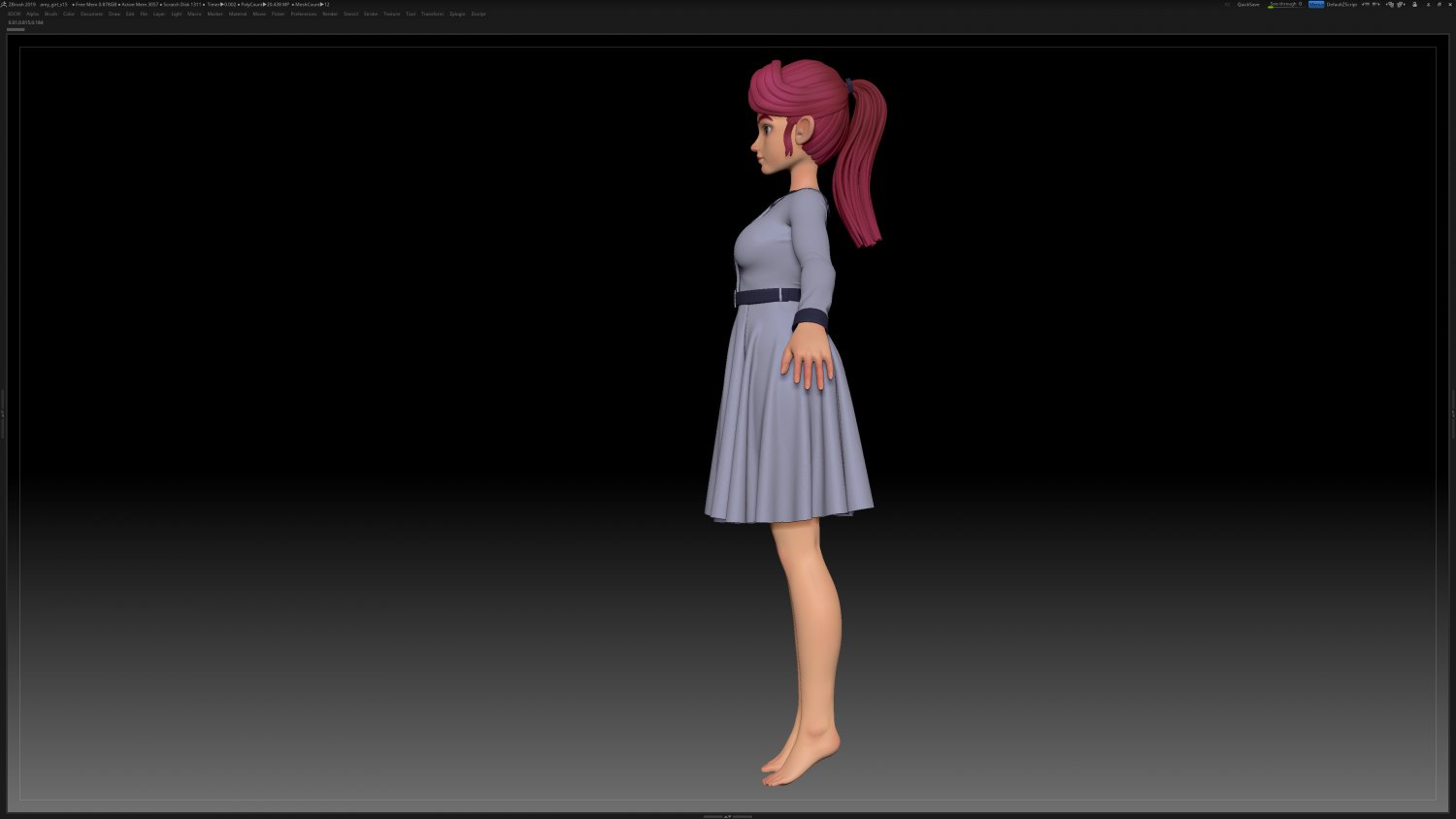Click the previous-interface left arrow icon in title bar
This screenshot has width=1456, height=819.
point(1366,3)
